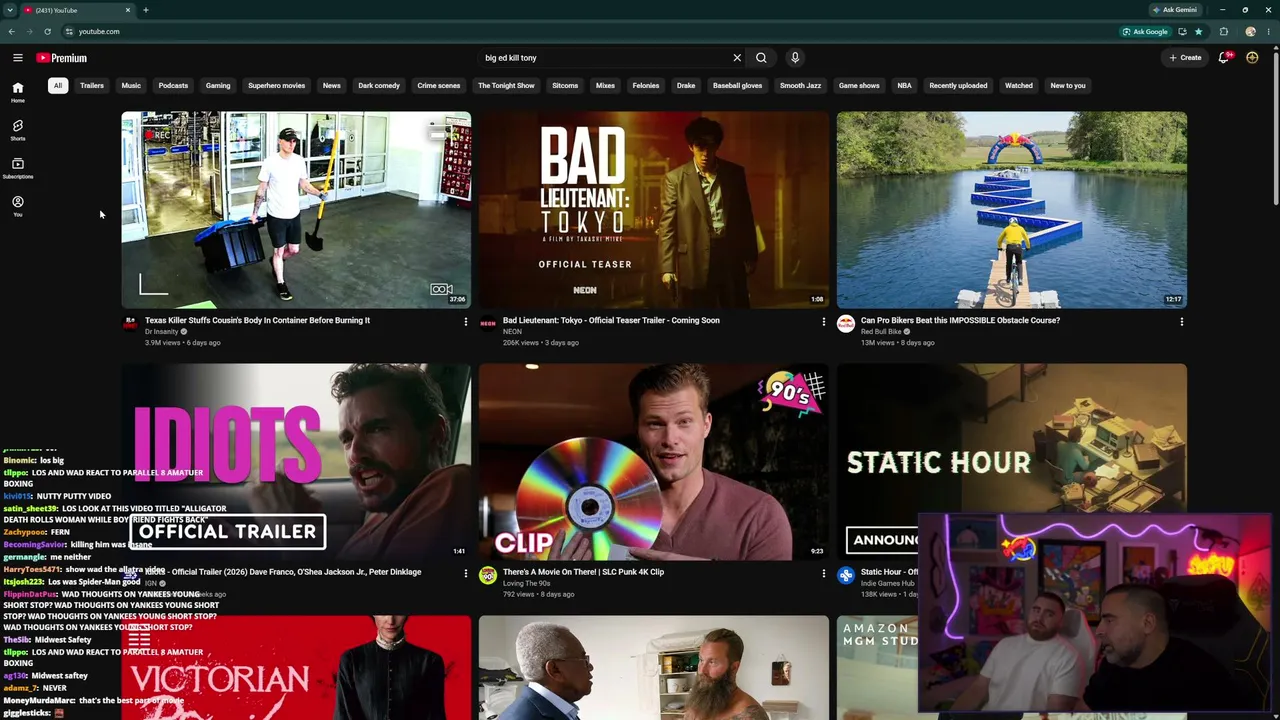Go to Home in the sidebar

pyautogui.click(x=17, y=92)
